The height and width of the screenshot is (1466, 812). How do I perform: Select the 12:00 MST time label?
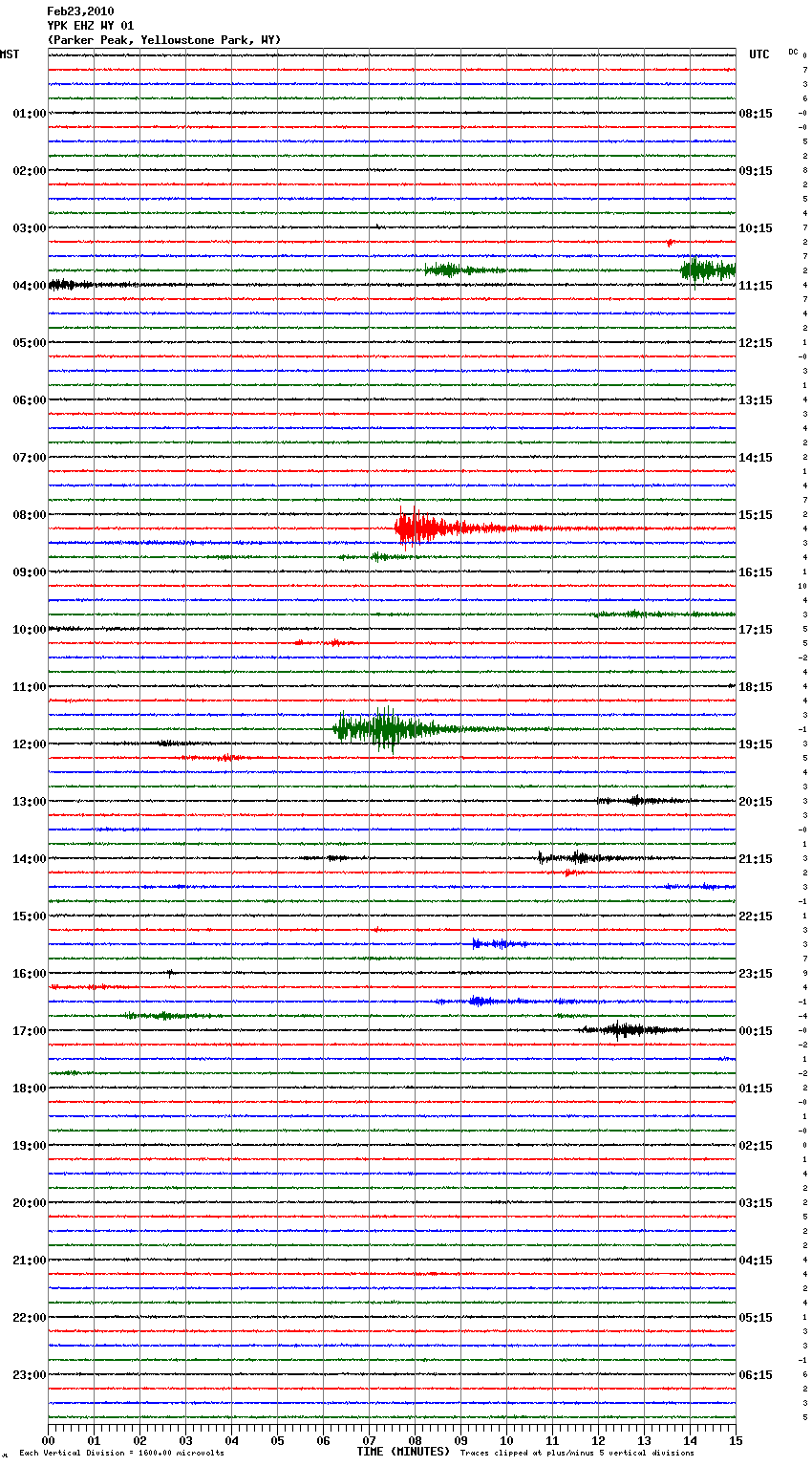(x=29, y=744)
